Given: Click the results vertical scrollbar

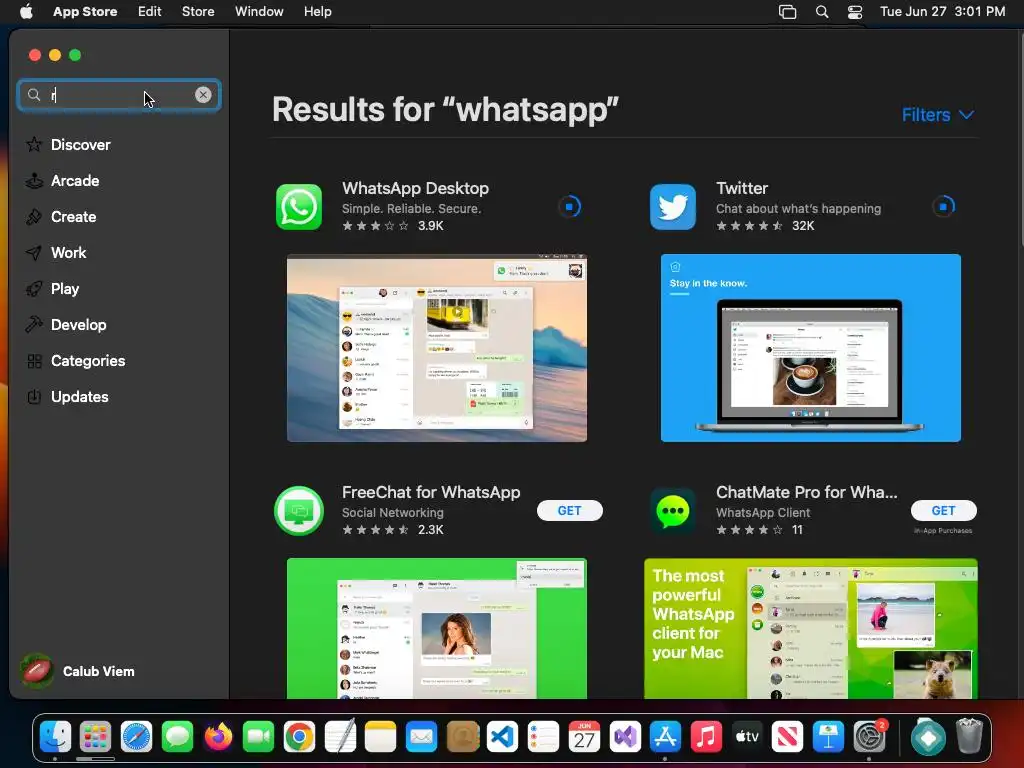Looking at the screenshot, I should 1020,140.
